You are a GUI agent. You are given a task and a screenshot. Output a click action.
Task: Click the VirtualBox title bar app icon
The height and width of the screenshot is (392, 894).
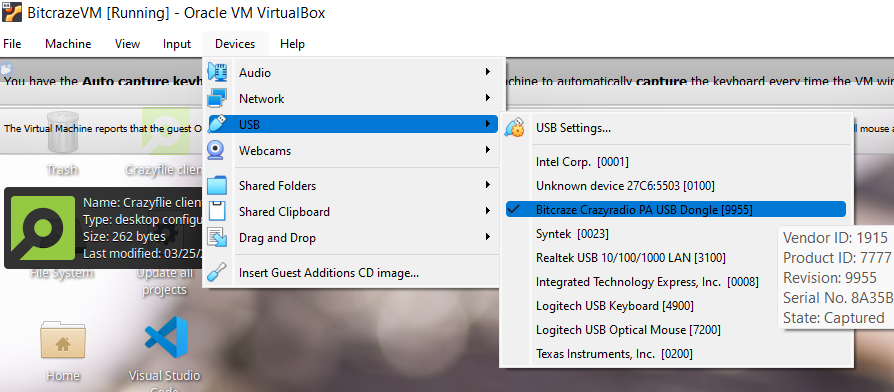11,12
